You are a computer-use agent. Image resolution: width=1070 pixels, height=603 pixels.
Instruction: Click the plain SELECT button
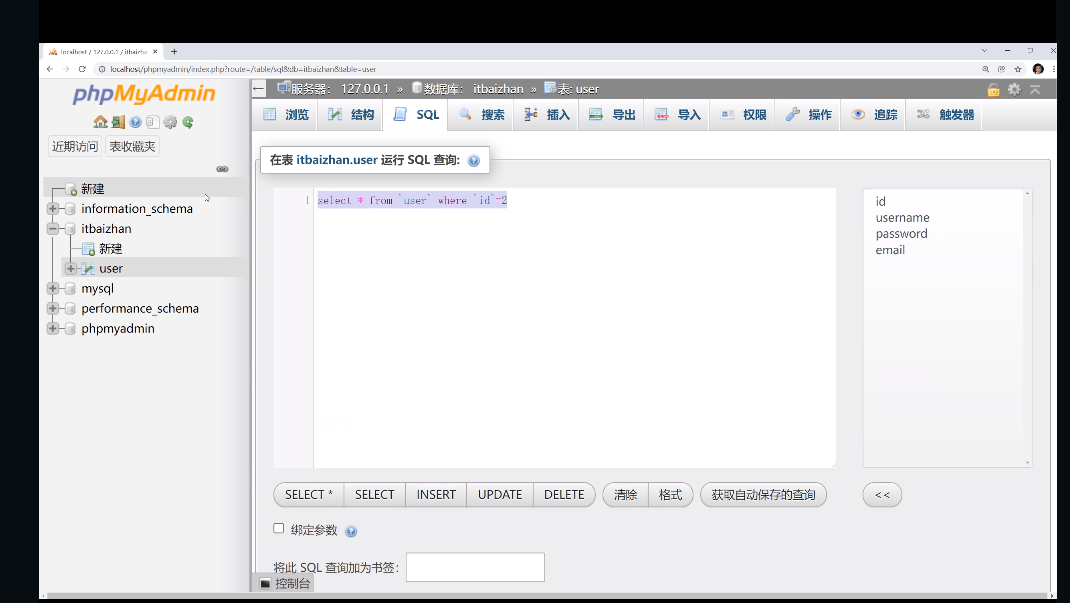[375, 495]
